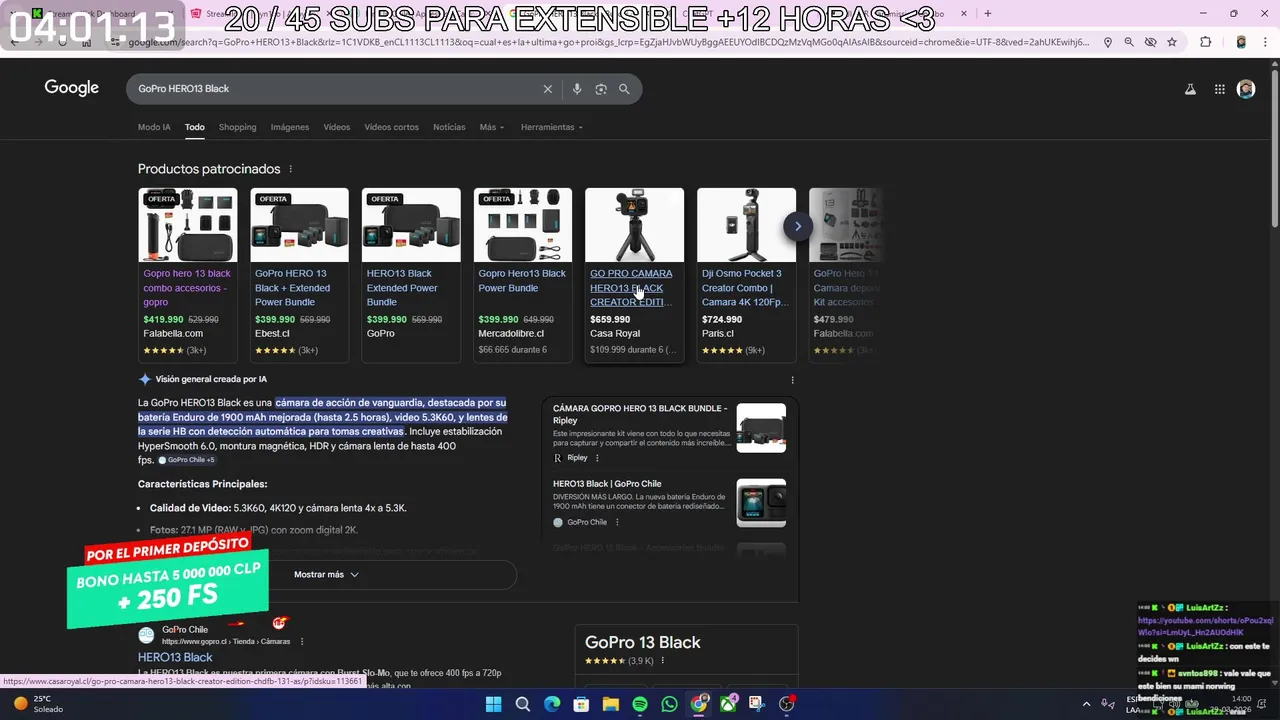This screenshot has height=720, width=1280.
Task: Open OBS Studio from the taskbar
Action: click(x=787, y=704)
